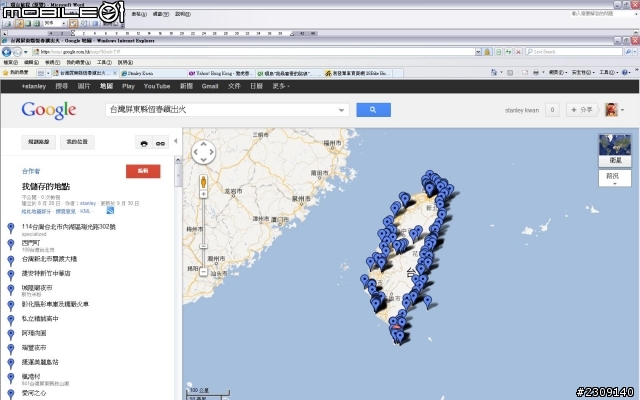This screenshot has height=400, width=640.
Task: Open Play in the Google bar
Action: pos(128,86)
